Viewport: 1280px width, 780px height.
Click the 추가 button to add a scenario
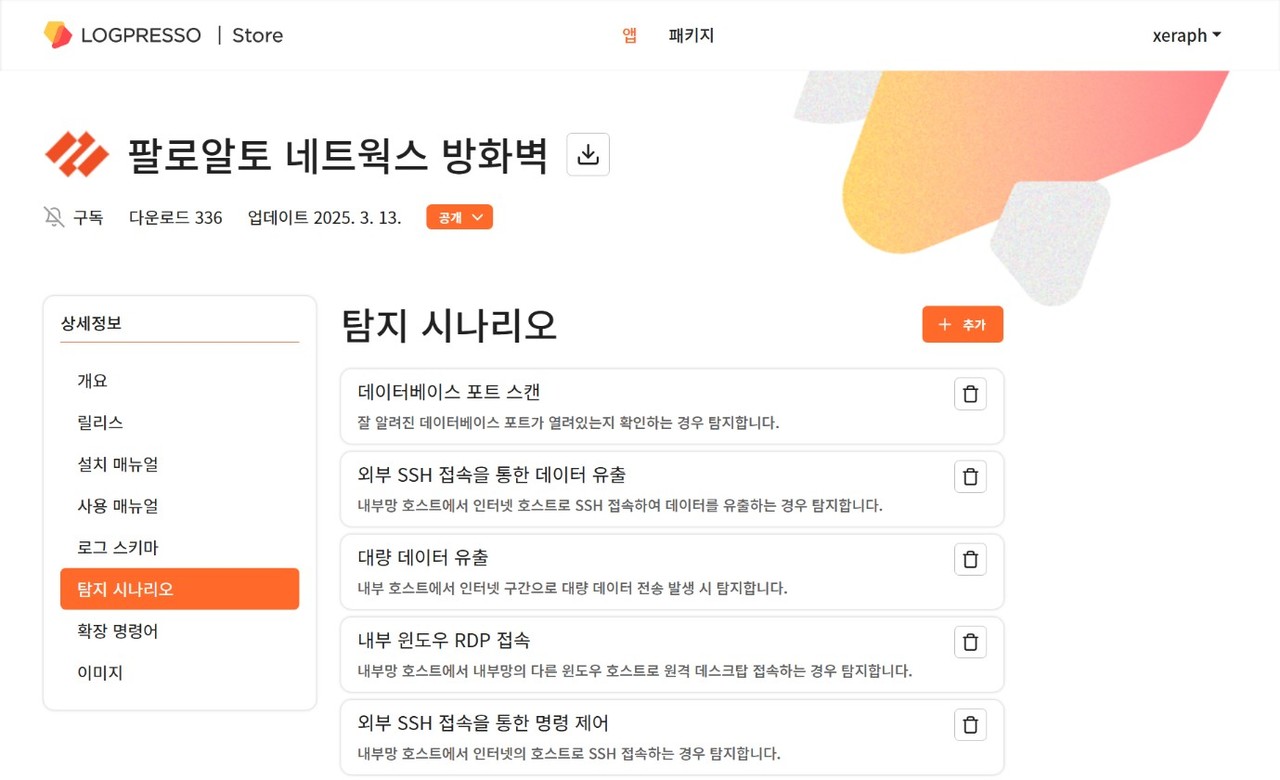(x=961, y=324)
